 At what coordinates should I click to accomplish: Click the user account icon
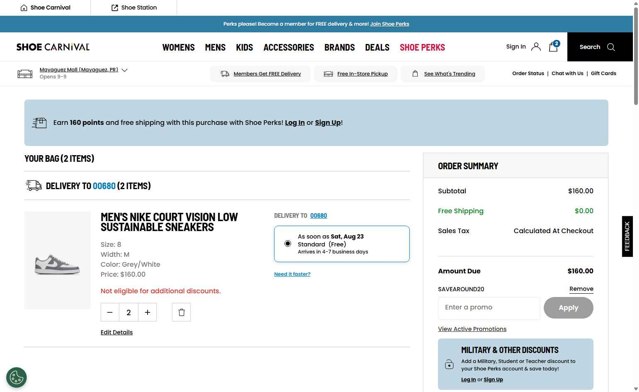tap(536, 46)
